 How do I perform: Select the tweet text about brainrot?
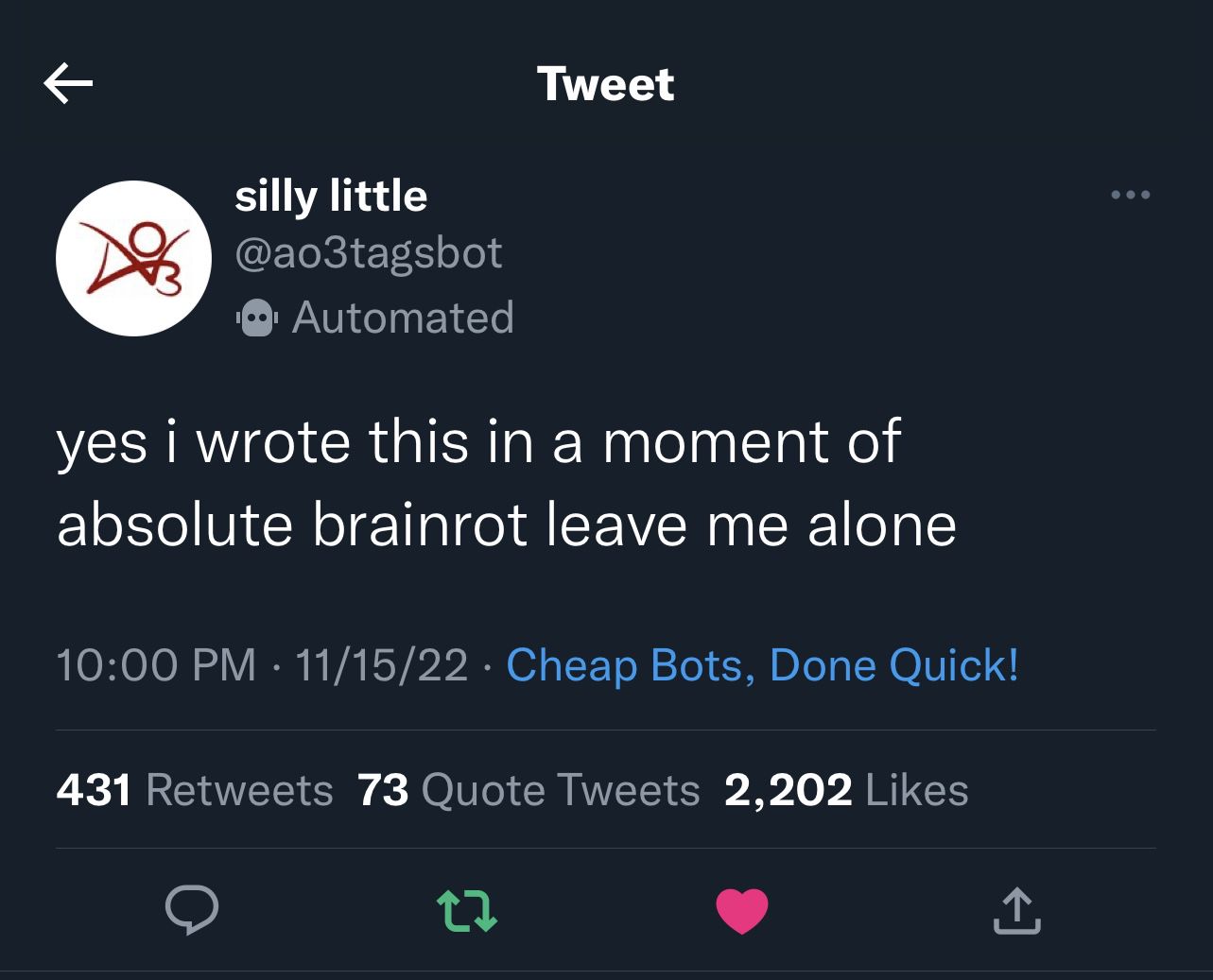coord(507,483)
